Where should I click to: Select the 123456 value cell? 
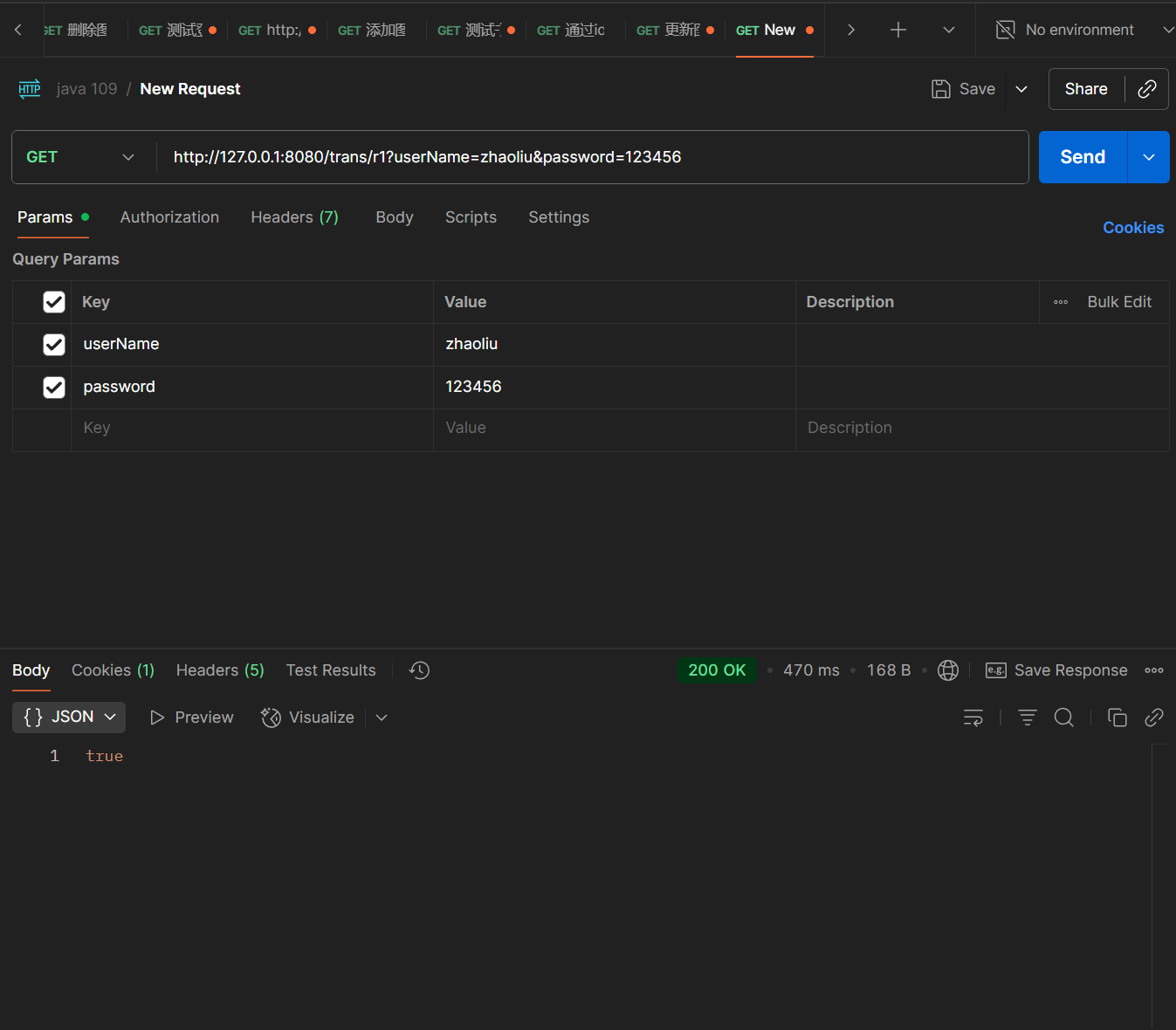615,388
